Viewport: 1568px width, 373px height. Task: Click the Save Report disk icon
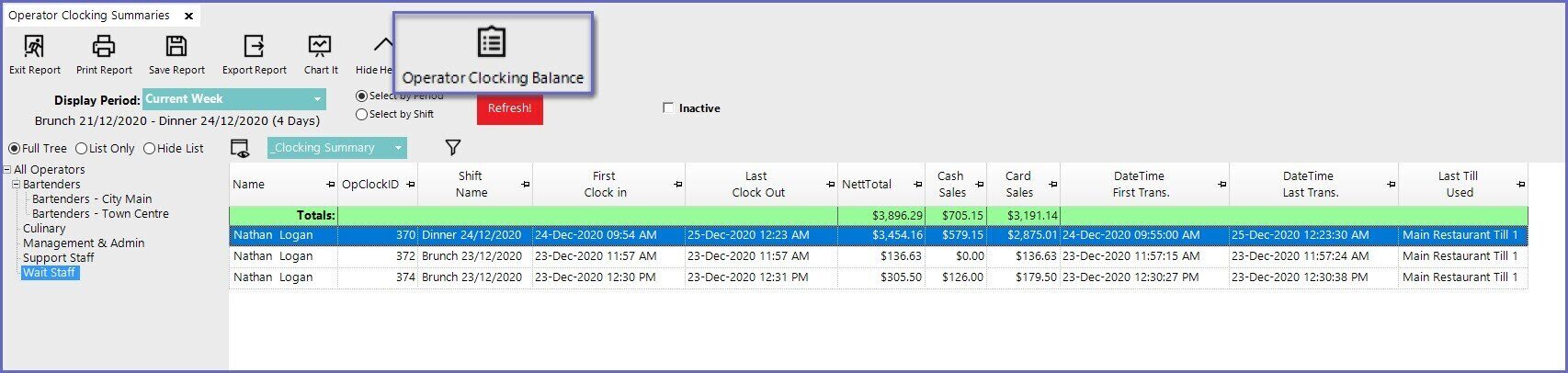click(x=176, y=46)
